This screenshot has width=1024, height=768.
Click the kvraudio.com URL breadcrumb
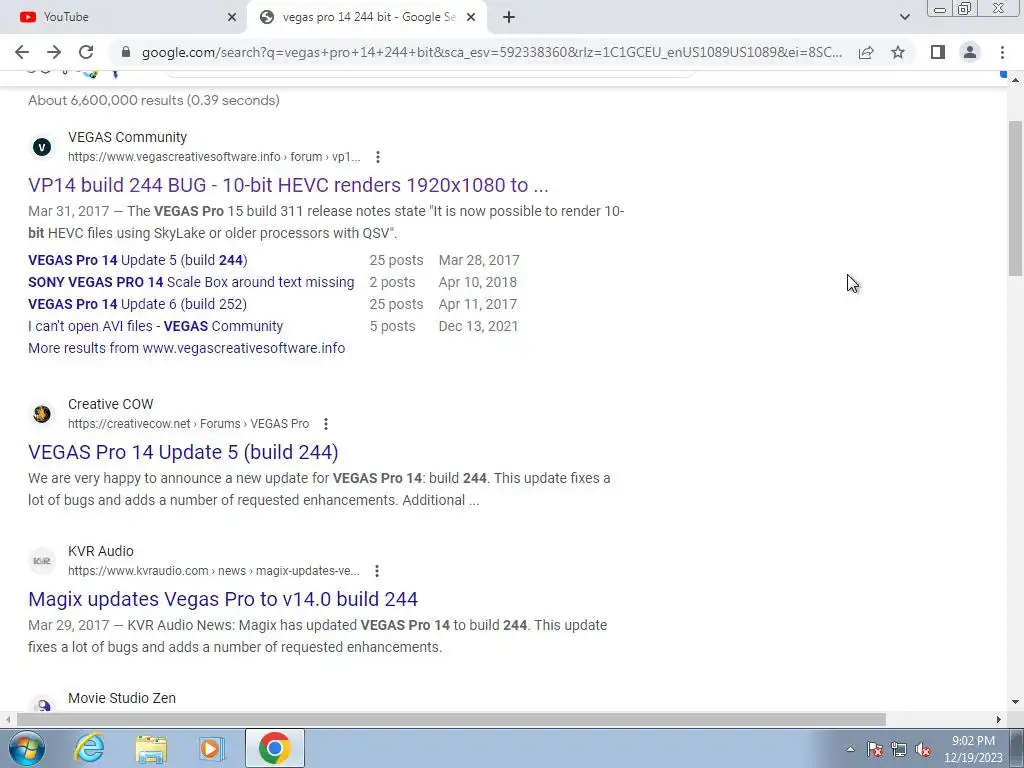pyautogui.click(x=214, y=571)
